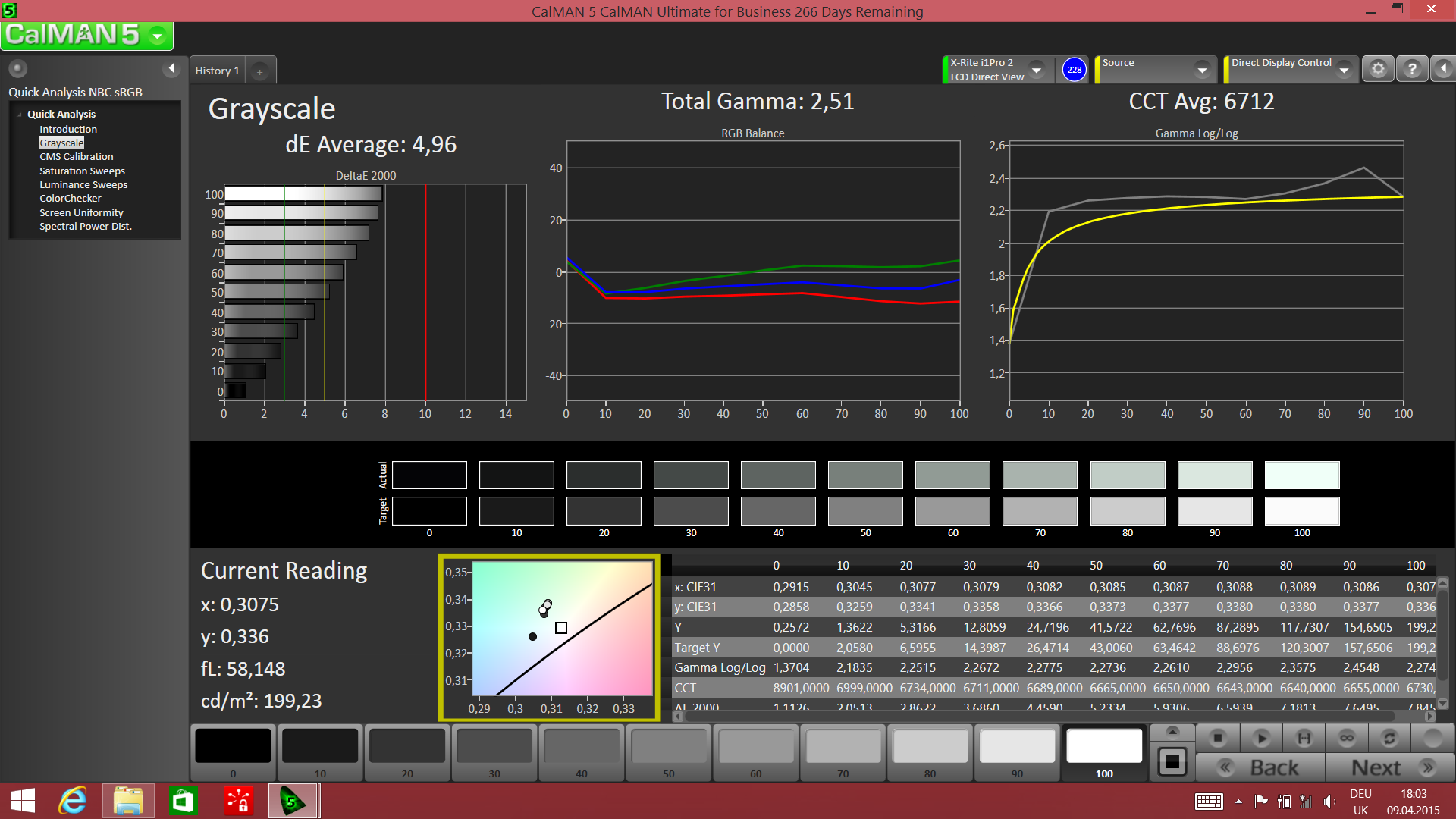Open the Source dropdown
This screenshot has width=1456, height=819.
click(1202, 70)
